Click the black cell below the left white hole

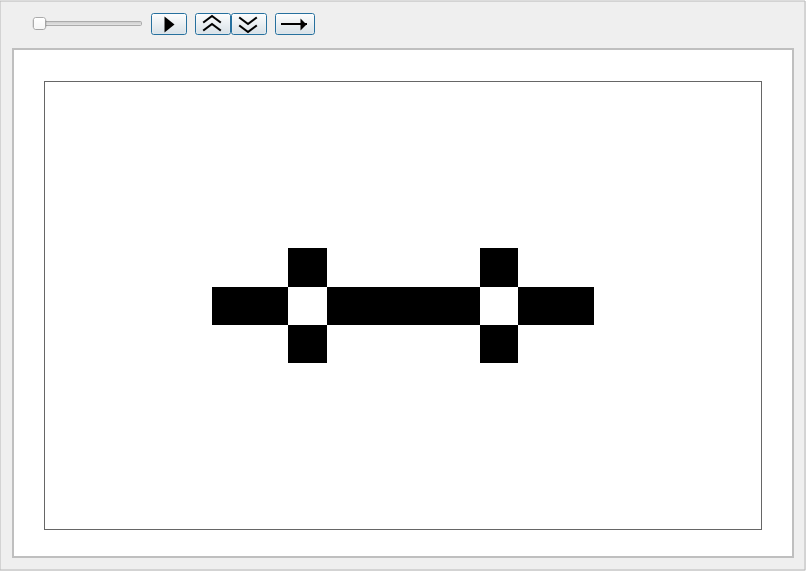[307, 344]
